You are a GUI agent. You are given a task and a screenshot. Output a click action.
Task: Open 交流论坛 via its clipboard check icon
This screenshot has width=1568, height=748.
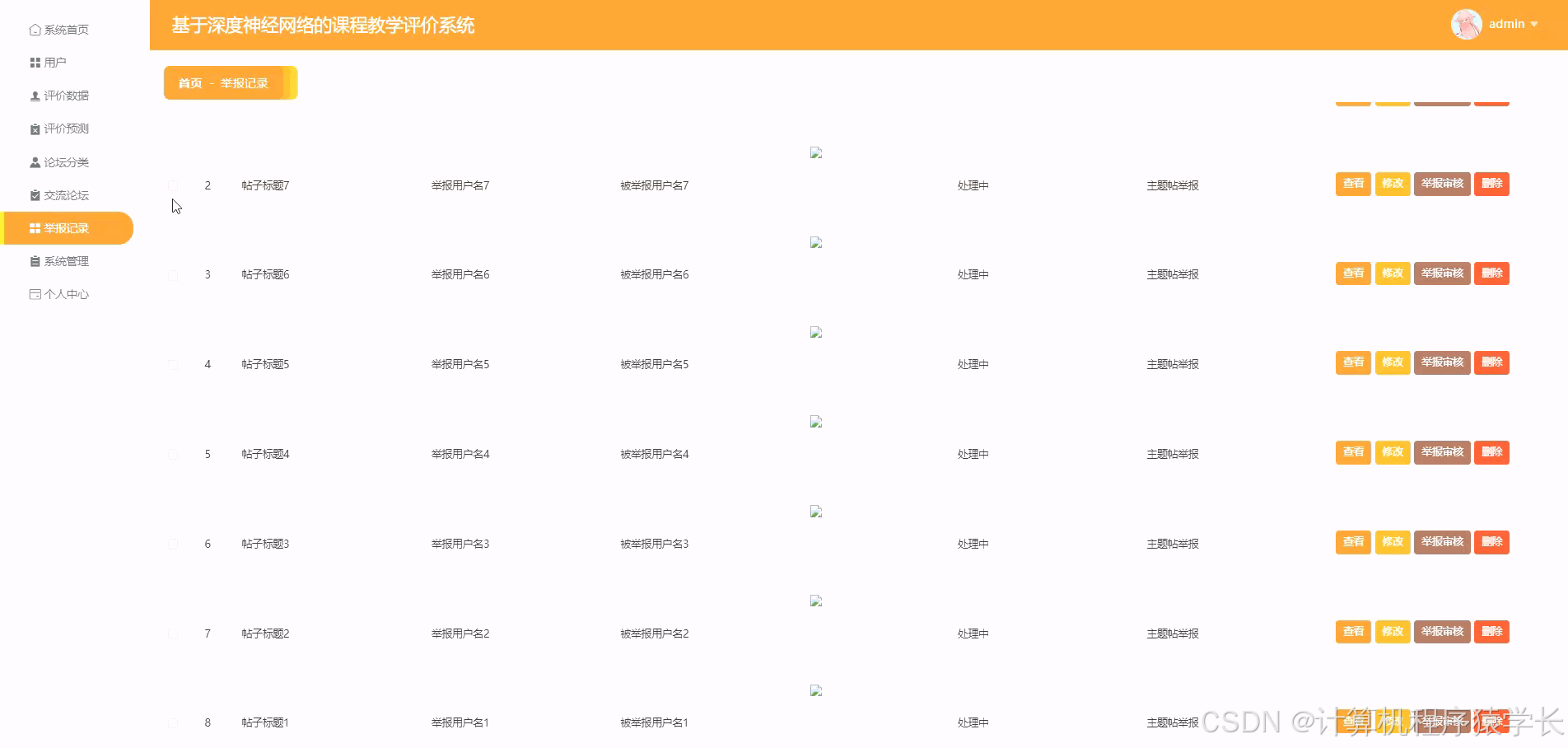[x=35, y=195]
